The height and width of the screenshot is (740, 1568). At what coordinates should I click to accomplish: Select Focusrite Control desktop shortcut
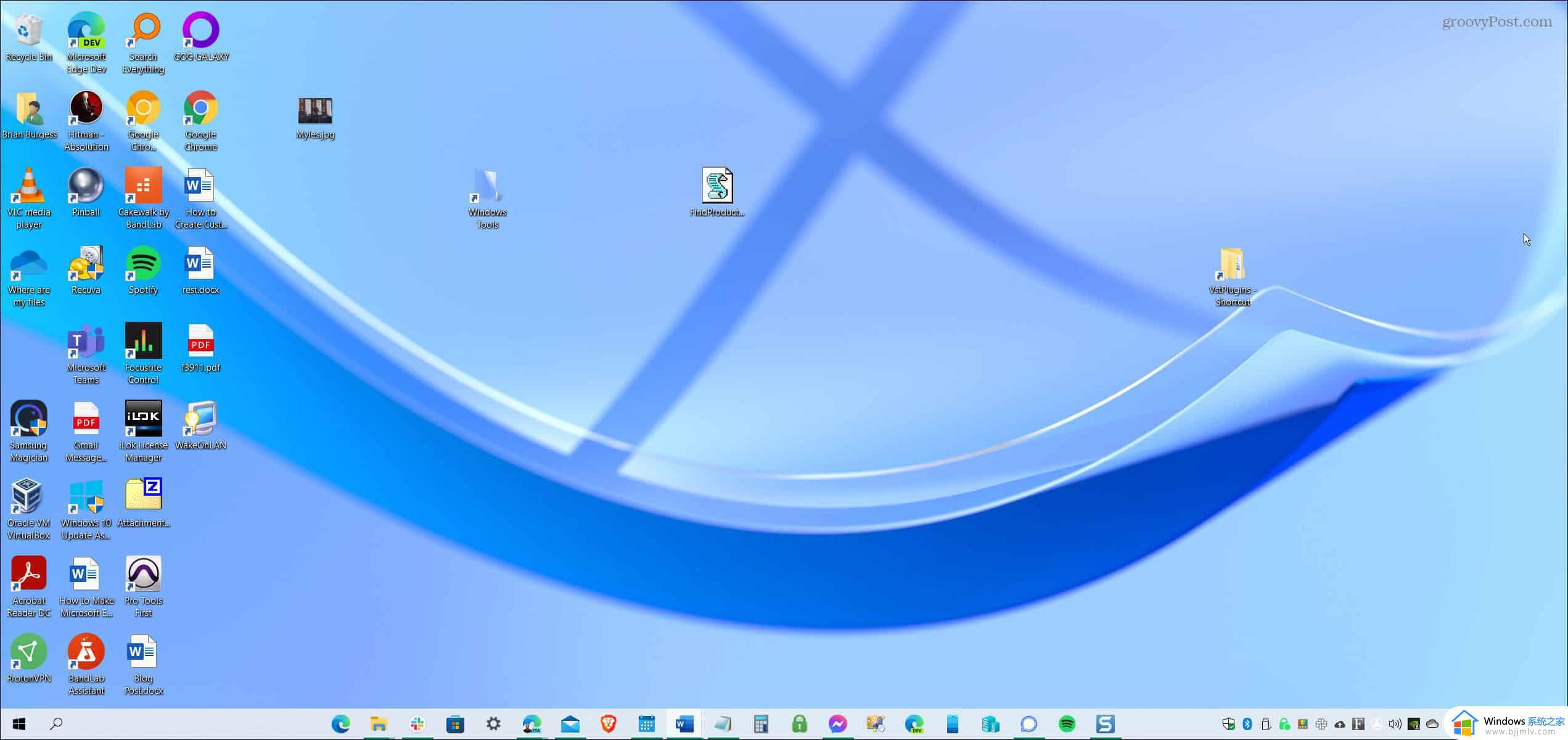[x=143, y=354]
